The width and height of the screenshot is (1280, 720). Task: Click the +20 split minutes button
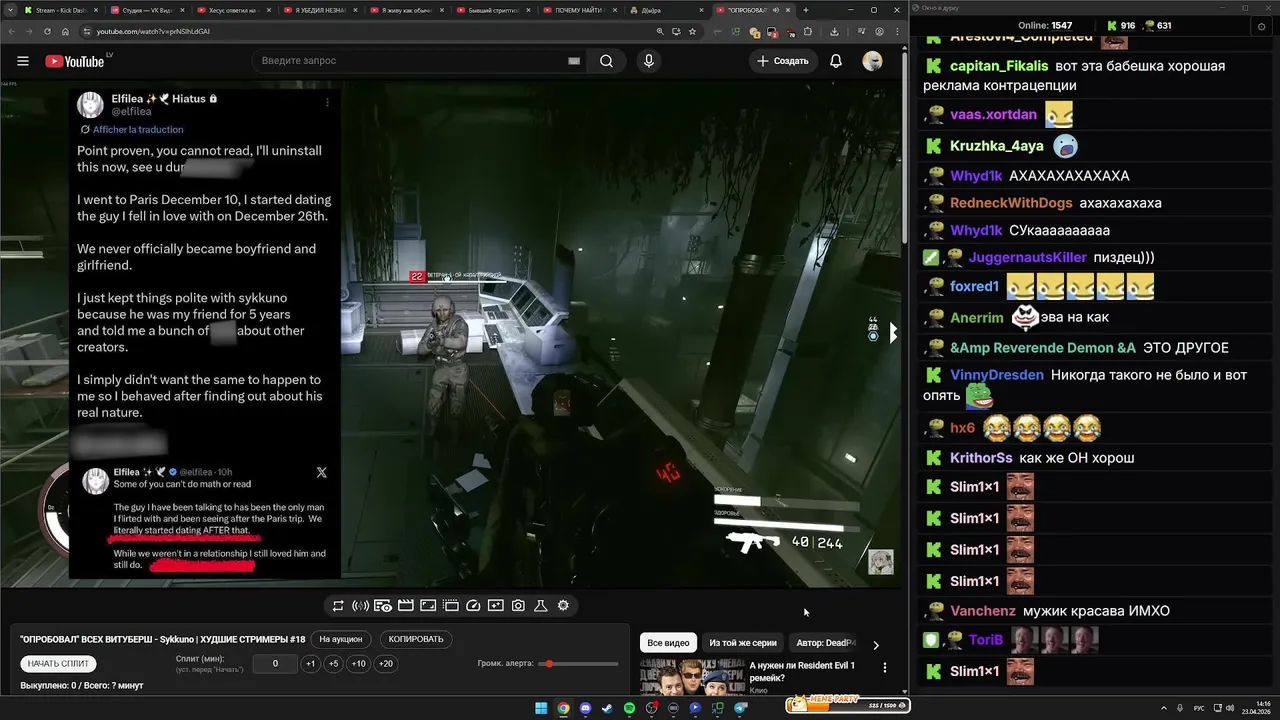(x=386, y=664)
